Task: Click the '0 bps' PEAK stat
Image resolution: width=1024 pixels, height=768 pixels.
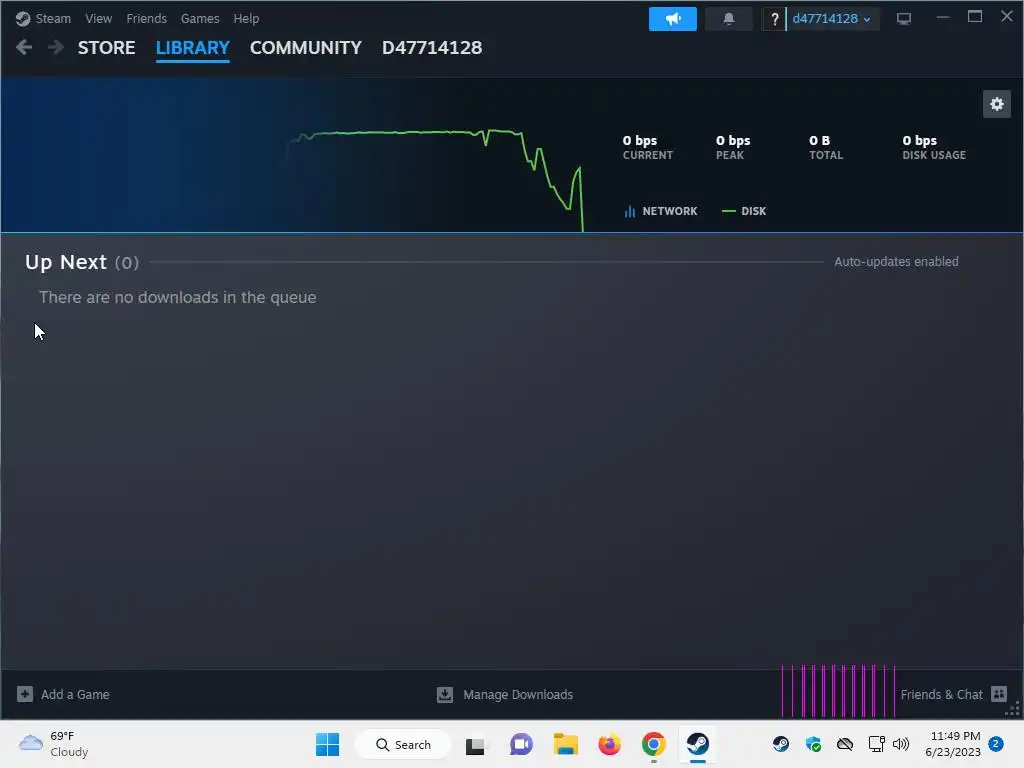Action: pyautogui.click(x=733, y=147)
